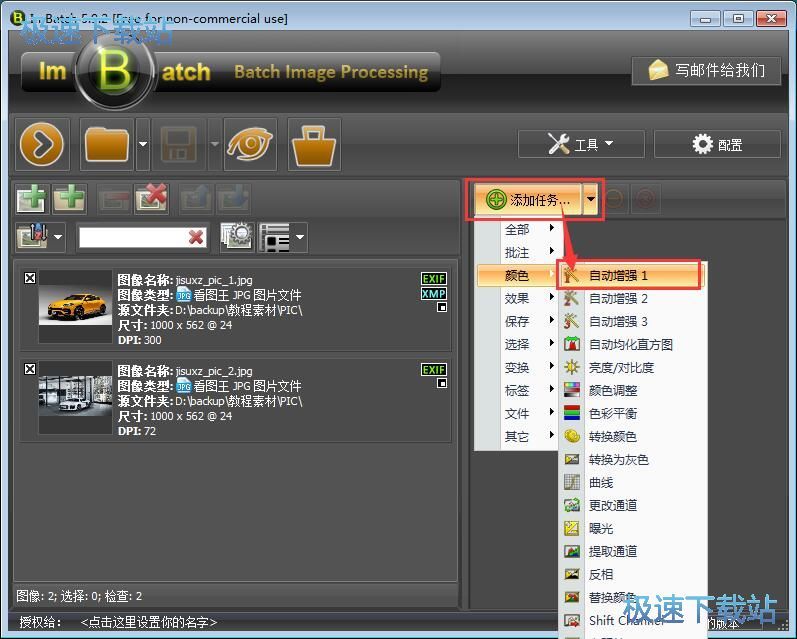Choose 自动增强 2 from color menu

(x=632, y=298)
